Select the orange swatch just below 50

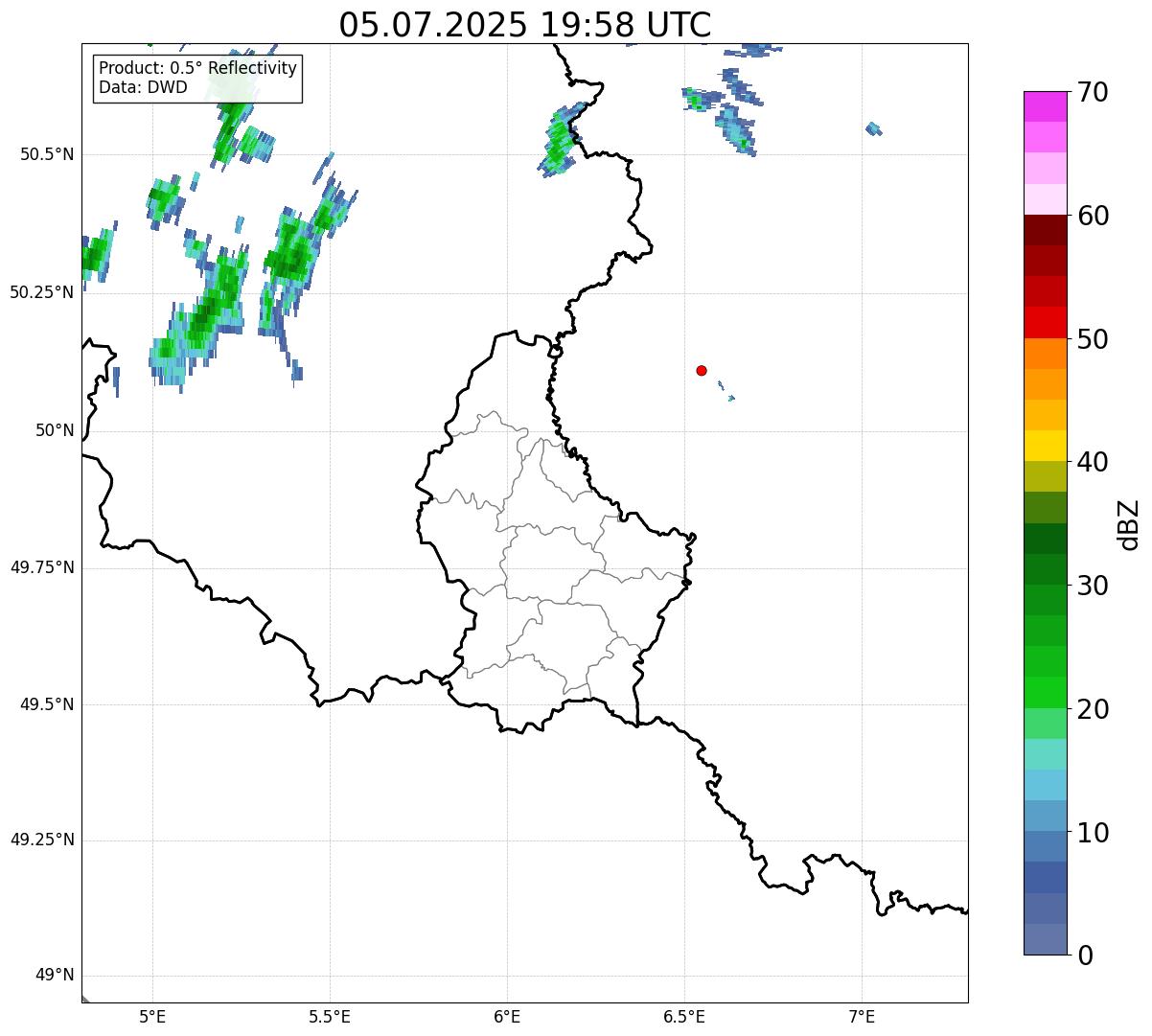point(1046,354)
